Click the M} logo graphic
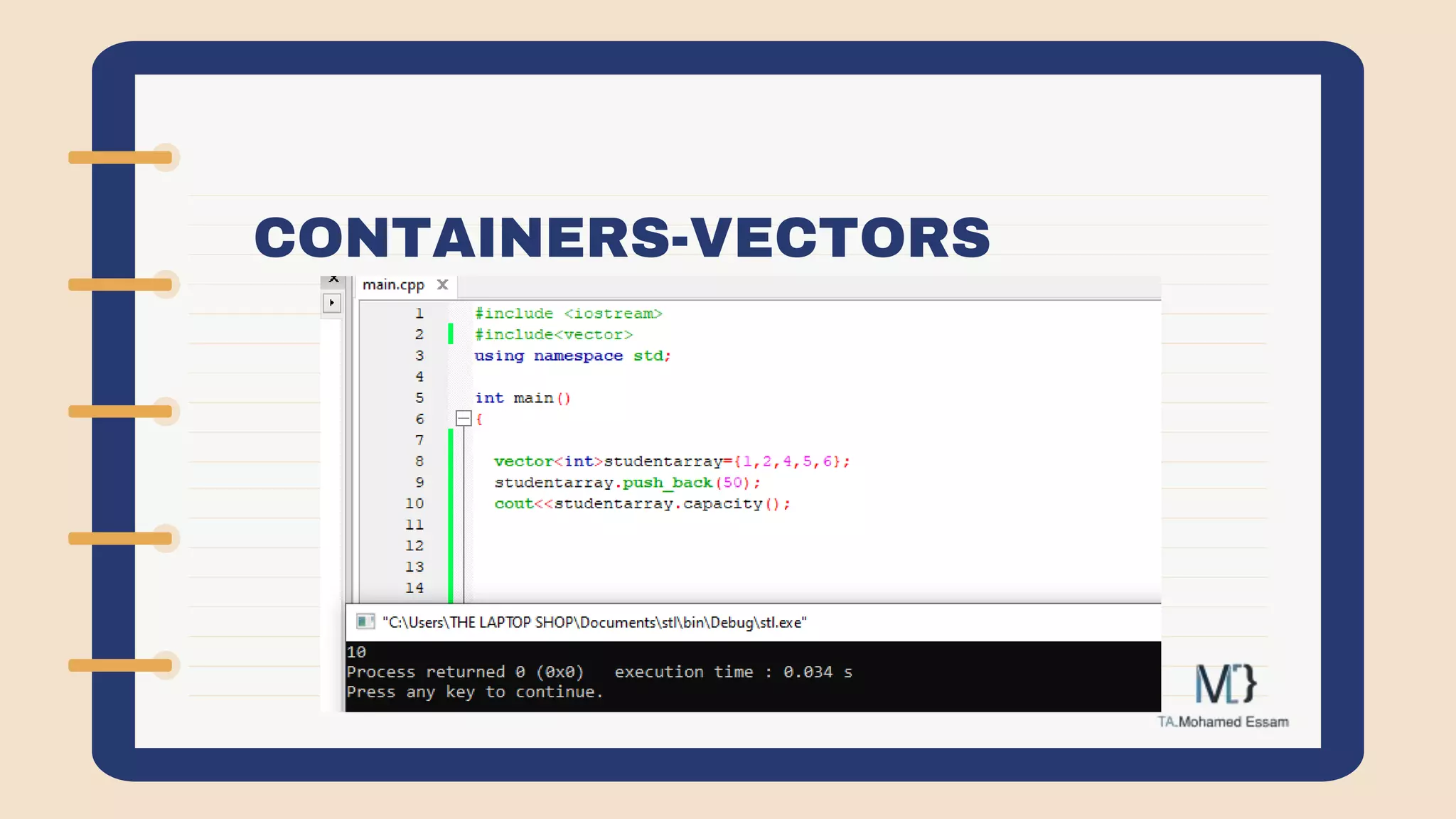This screenshot has width=1456, height=819. point(1226,685)
